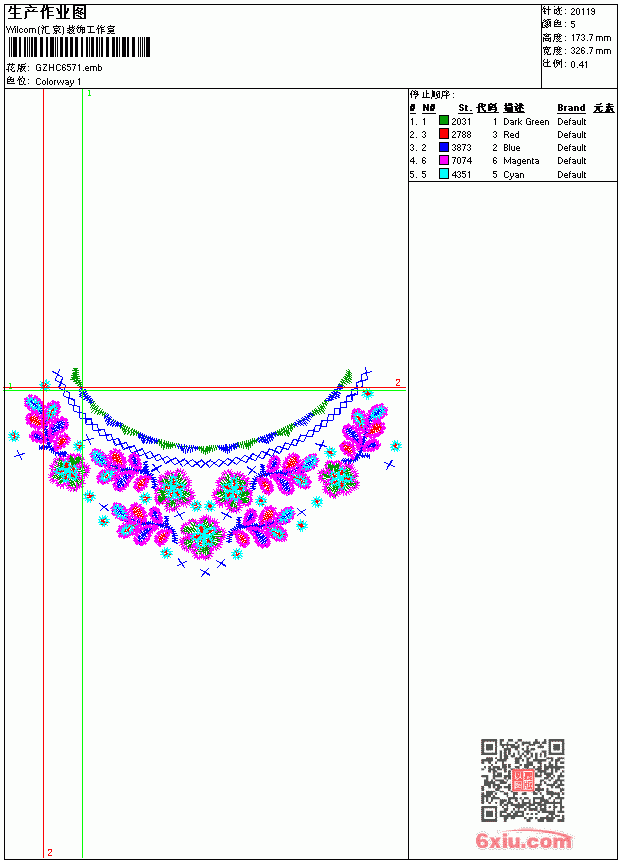
Task: Click the barcode under studio name
Action: pyautogui.click(x=78, y=47)
